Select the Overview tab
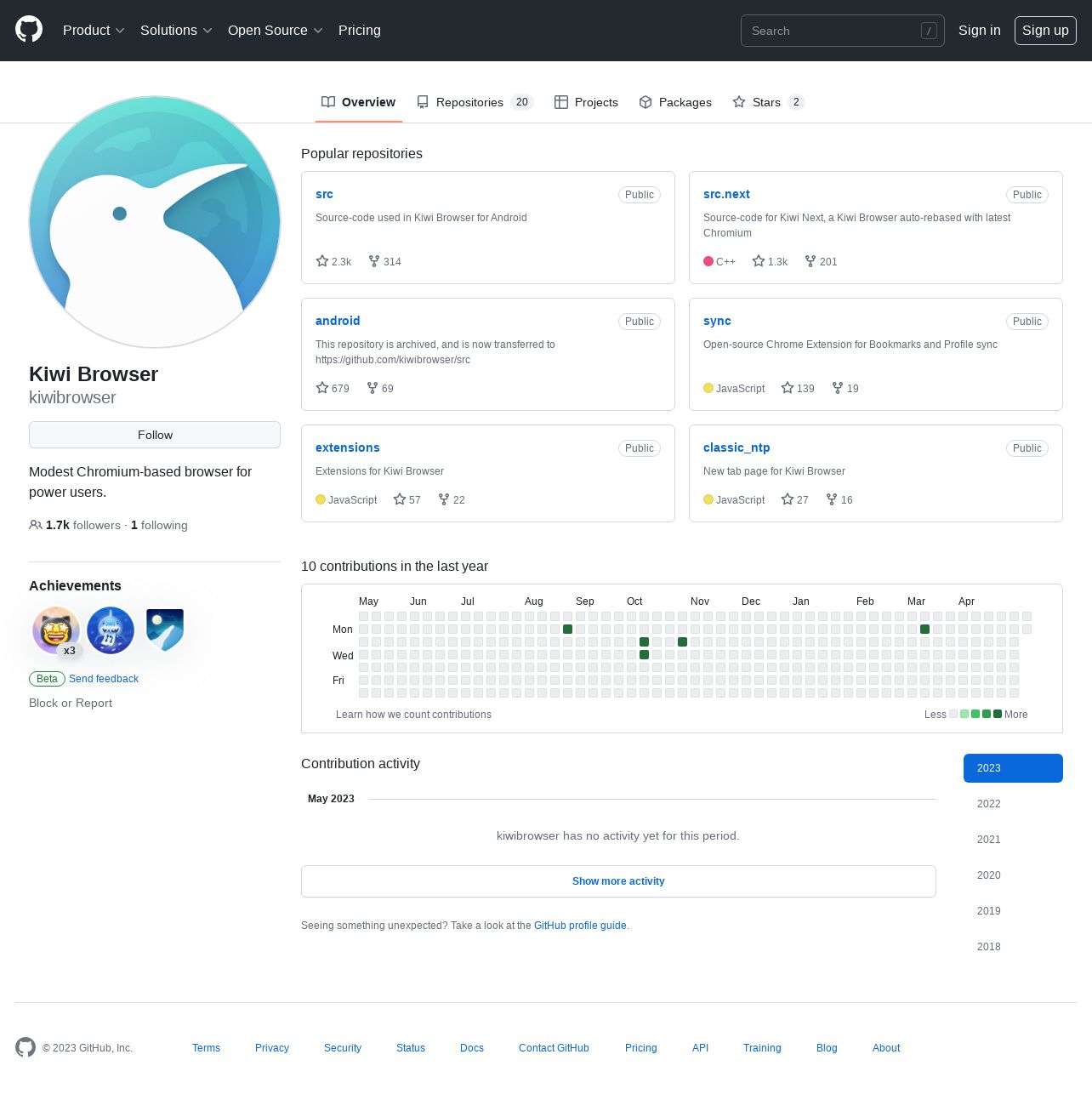 tap(358, 102)
